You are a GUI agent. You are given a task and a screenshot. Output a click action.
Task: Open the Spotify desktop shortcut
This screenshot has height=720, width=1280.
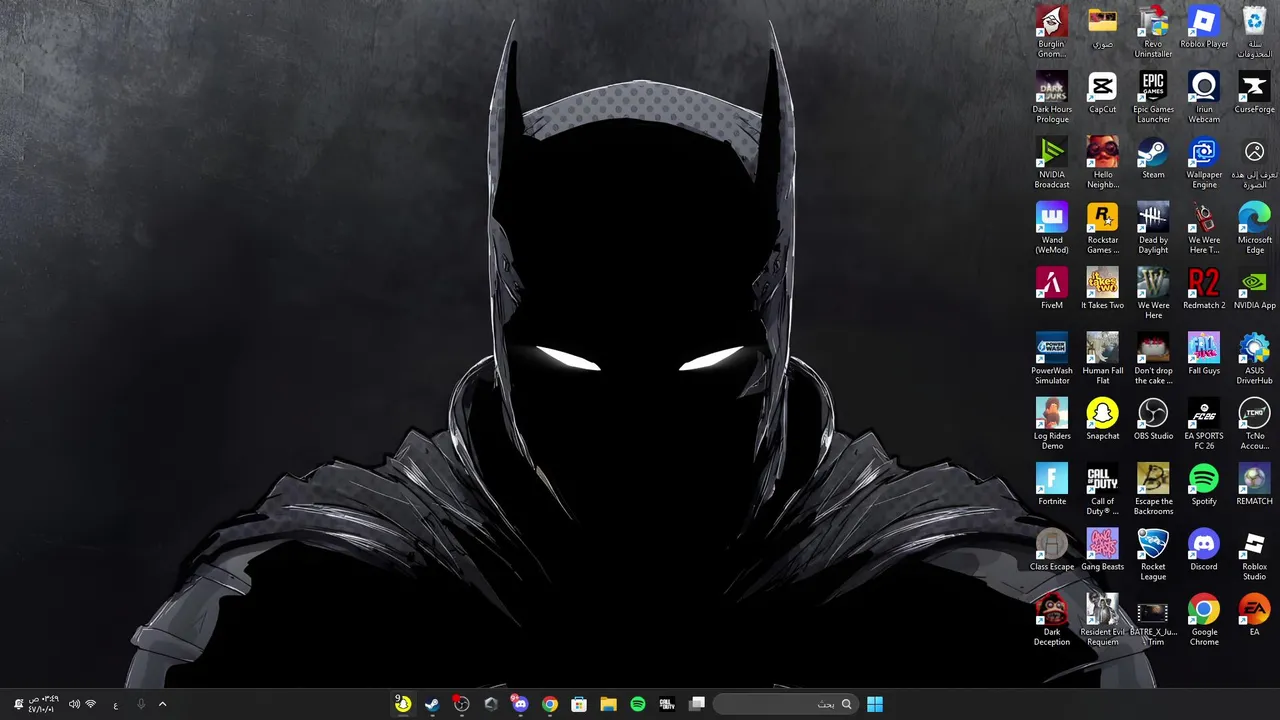1204,484
